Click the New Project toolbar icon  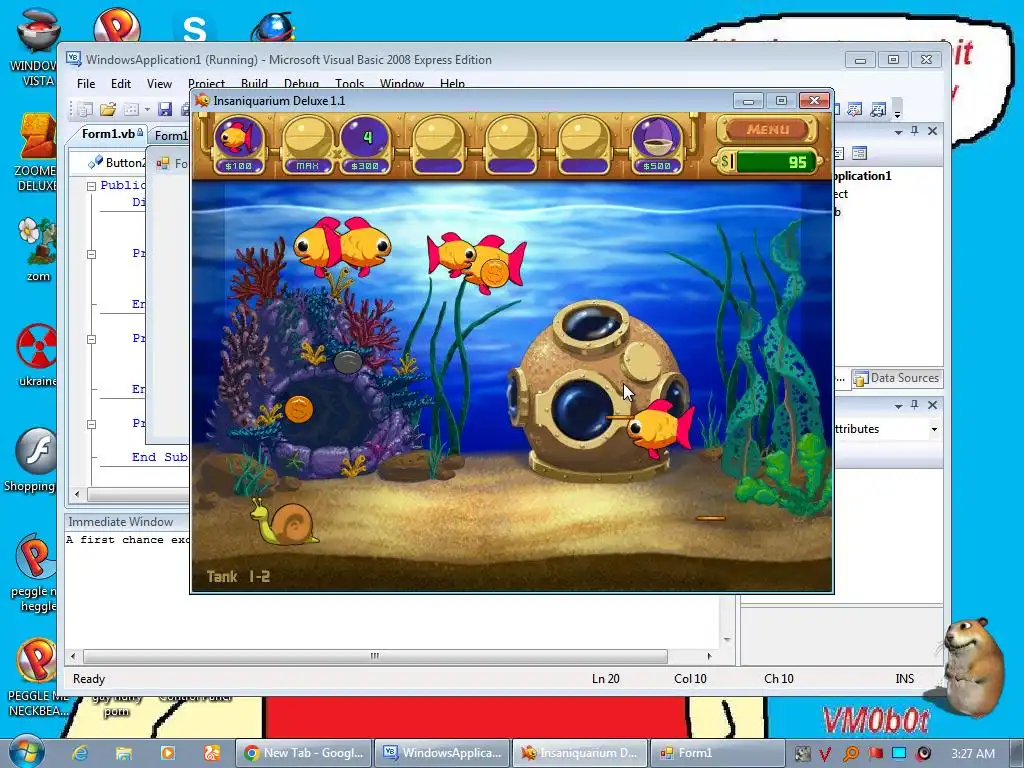click(85, 109)
